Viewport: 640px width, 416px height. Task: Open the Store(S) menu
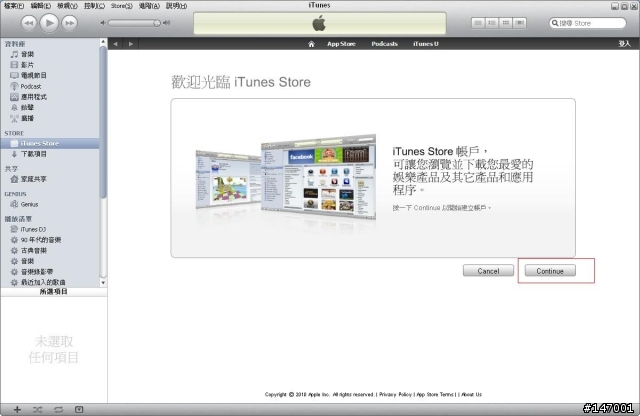(122, 6)
